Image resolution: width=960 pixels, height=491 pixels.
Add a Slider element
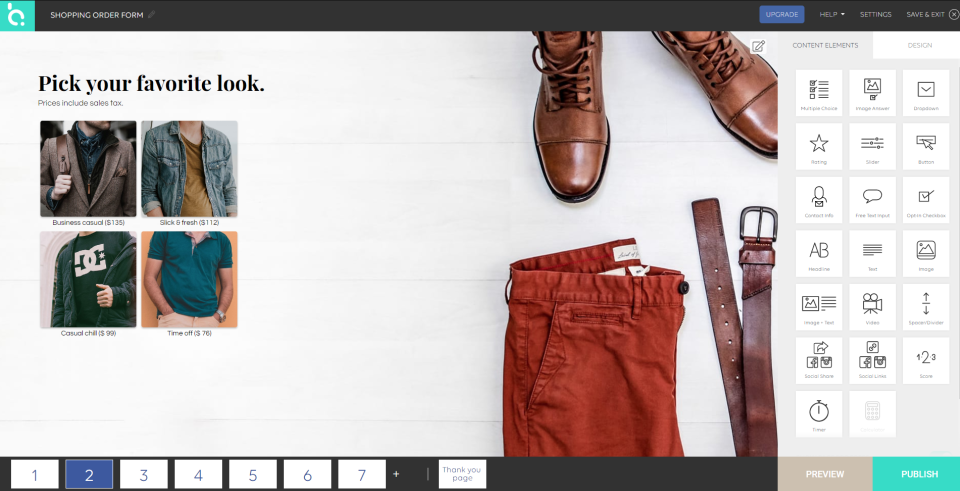pos(872,147)
